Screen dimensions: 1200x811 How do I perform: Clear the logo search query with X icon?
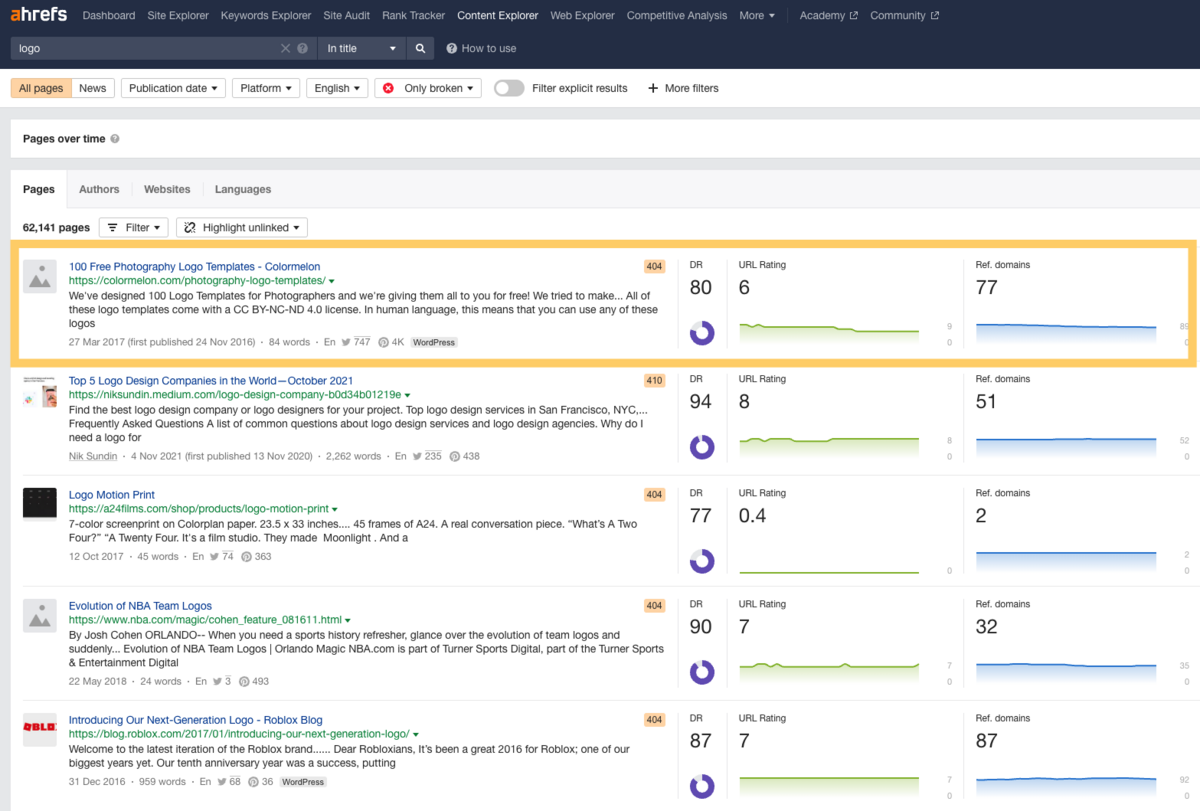click(x=285, y=48)
